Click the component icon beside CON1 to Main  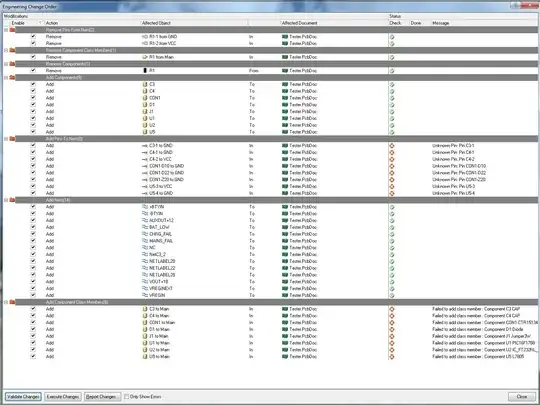(145, 322)
